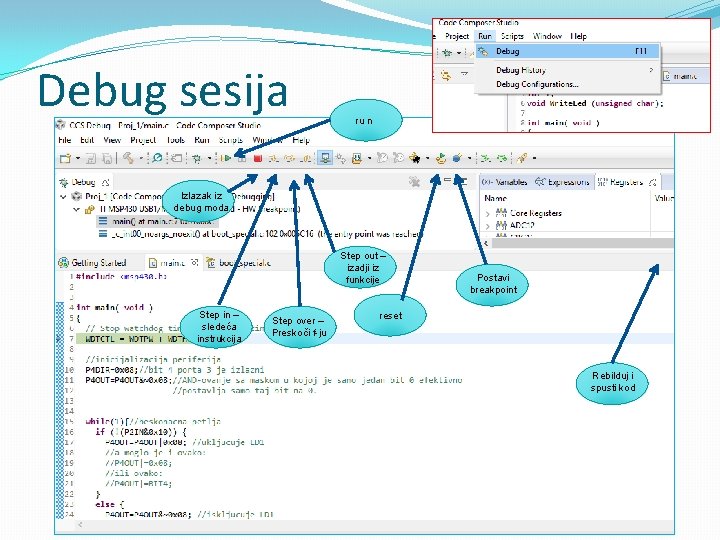The width and height of the screenshot is (720, 540).
Task: Click the WDTCTL highlighted code line
Action: (374, 339)
